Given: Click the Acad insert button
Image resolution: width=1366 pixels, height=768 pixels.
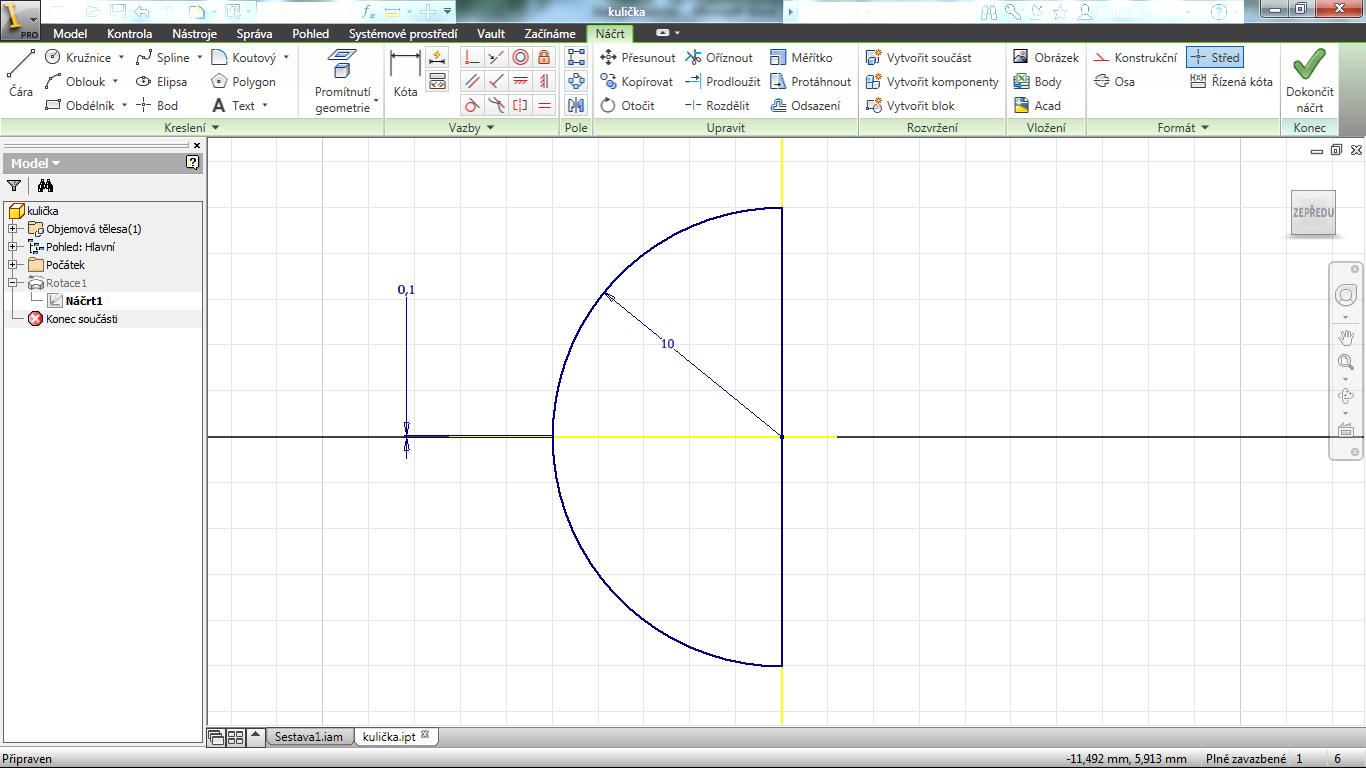Looking at the screenshot, I should [1037, 105].
